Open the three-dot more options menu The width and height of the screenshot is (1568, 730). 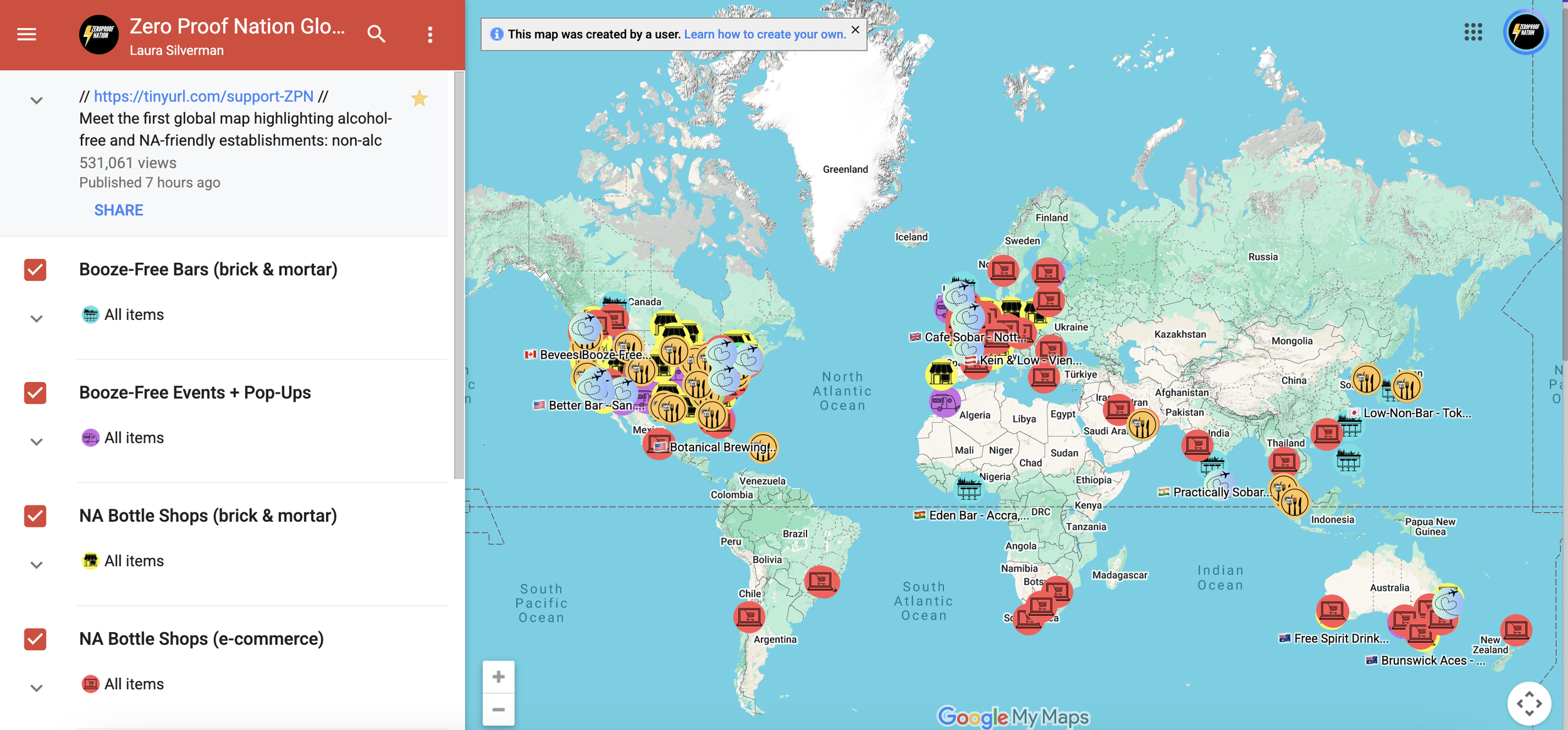(430, 34)
